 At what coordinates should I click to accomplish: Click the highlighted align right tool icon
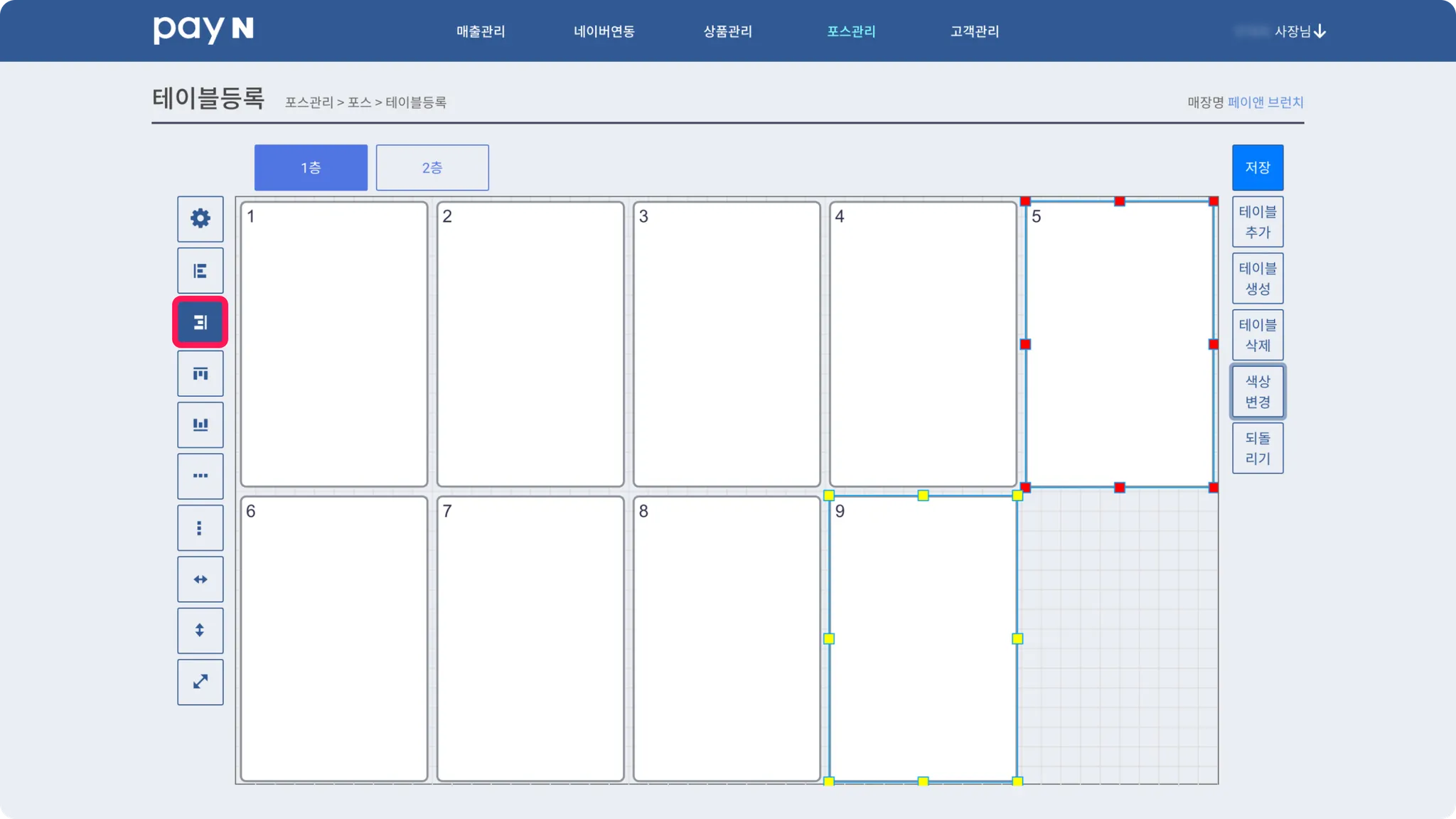coord(200,323)
